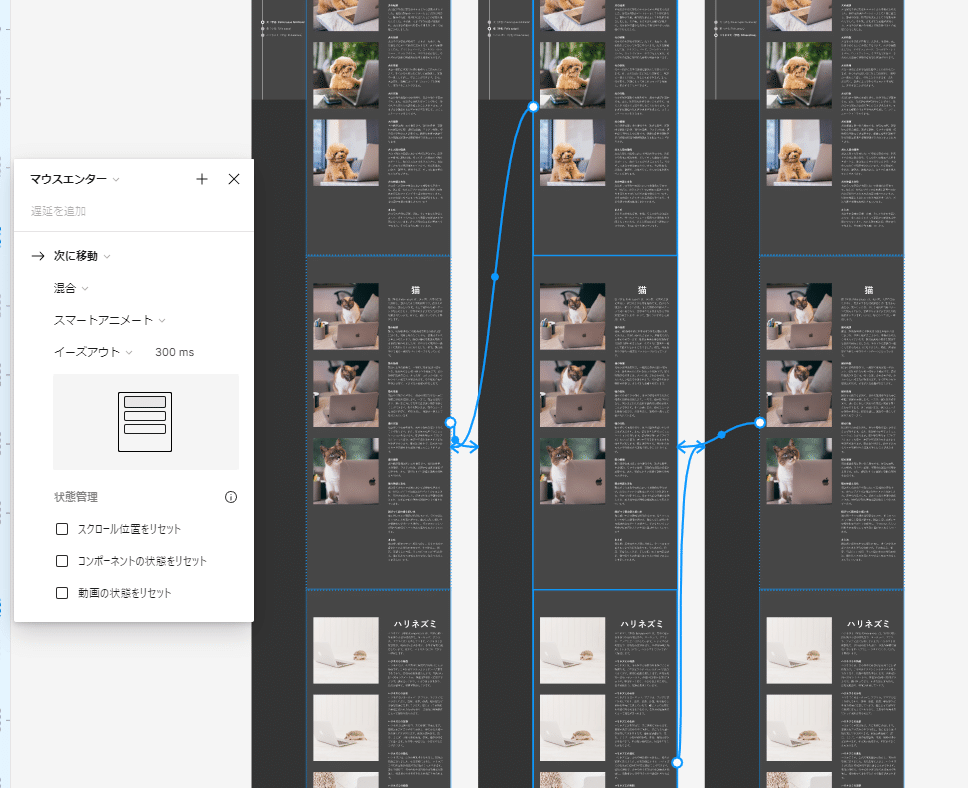Enable スクロール位置をリセット checkbox
This screenshot has width=968, height=788.
click(62, 529)
